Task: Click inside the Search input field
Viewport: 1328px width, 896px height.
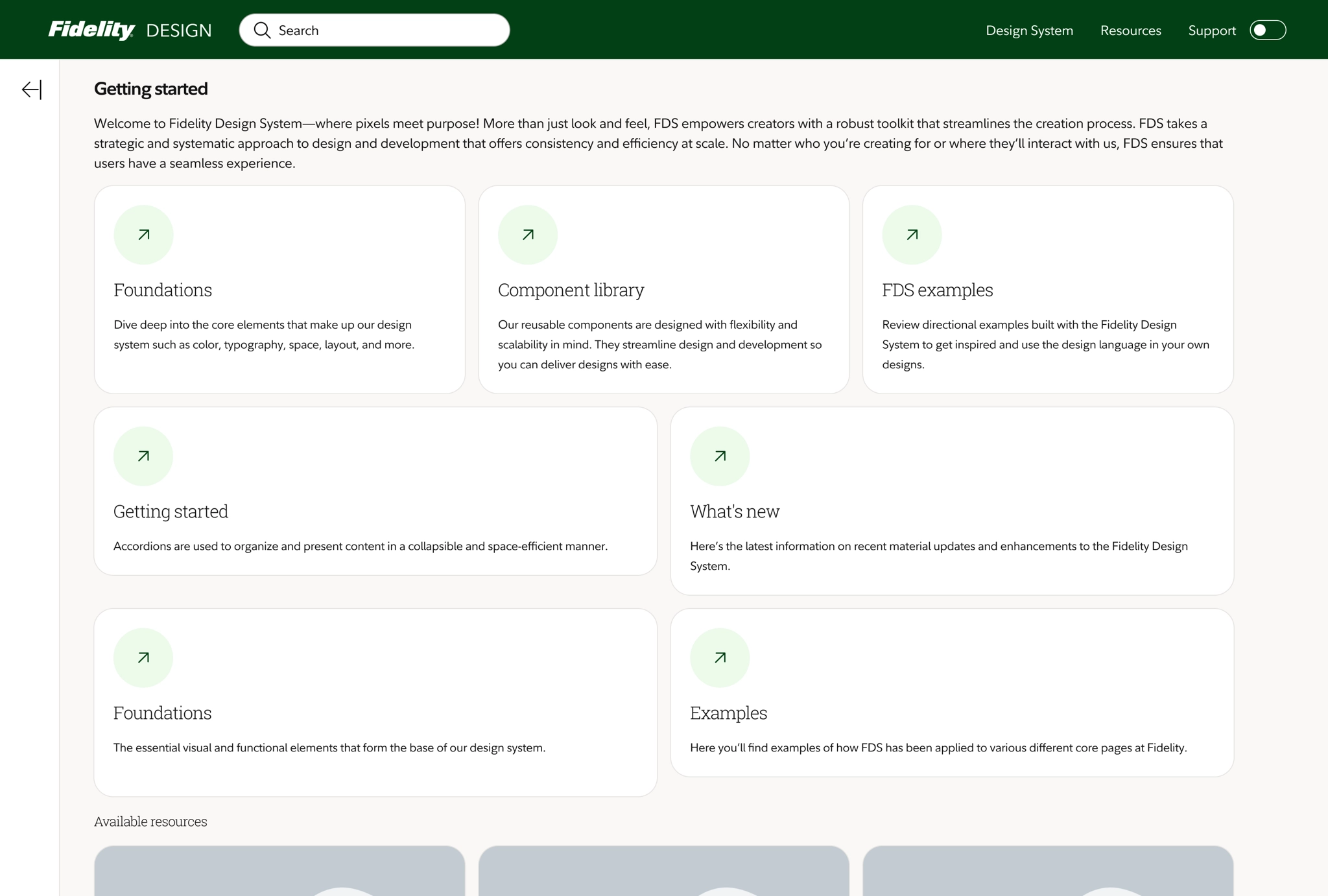Action: coord(389,30)
